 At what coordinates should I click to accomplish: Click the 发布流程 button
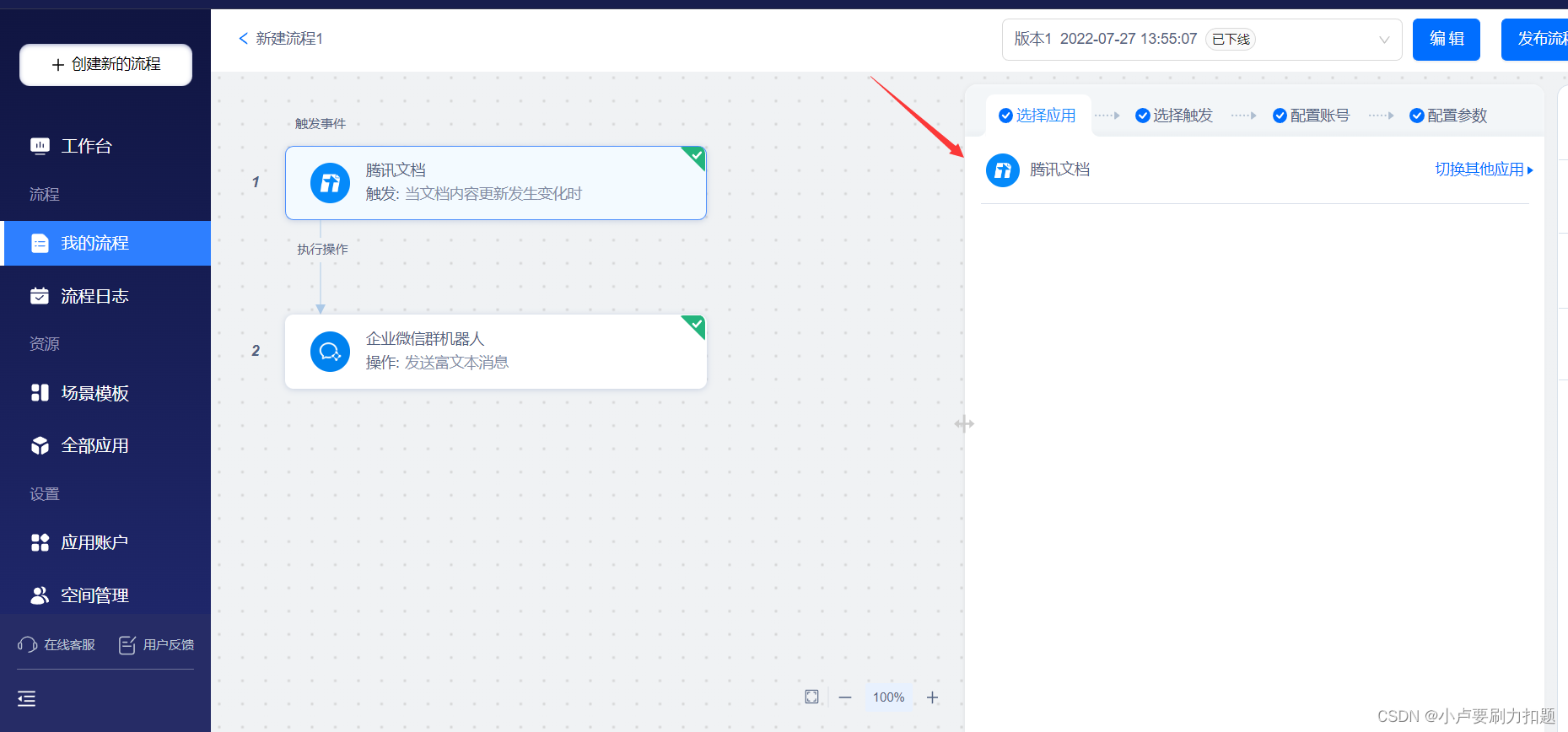[x=1534, y=40]
